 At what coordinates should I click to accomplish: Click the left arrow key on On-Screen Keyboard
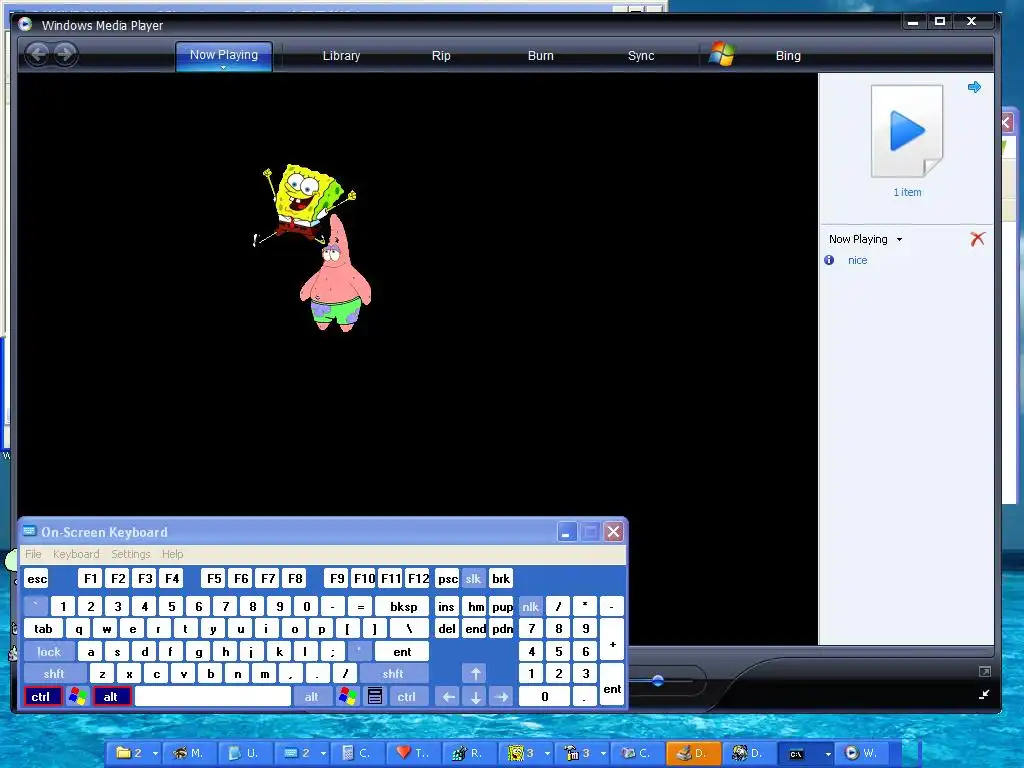click(449, 697)
